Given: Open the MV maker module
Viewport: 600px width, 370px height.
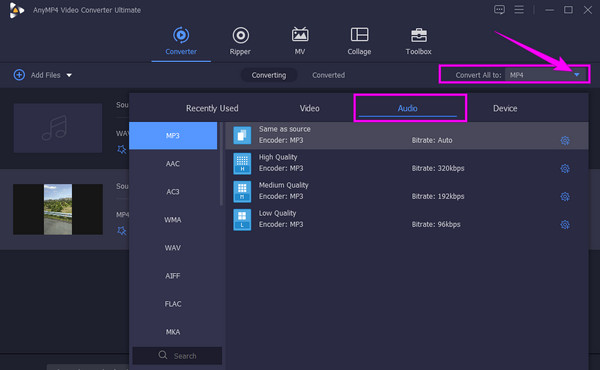Looking at the screenshot, I should click(x=300, y=41).
